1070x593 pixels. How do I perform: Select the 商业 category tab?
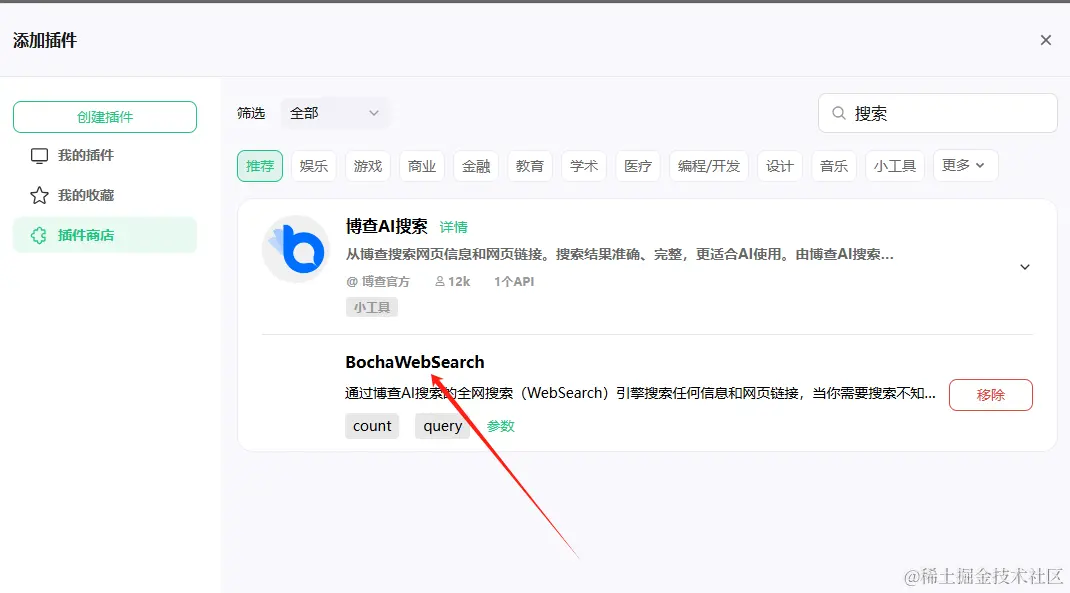click(x=422, y=166)
